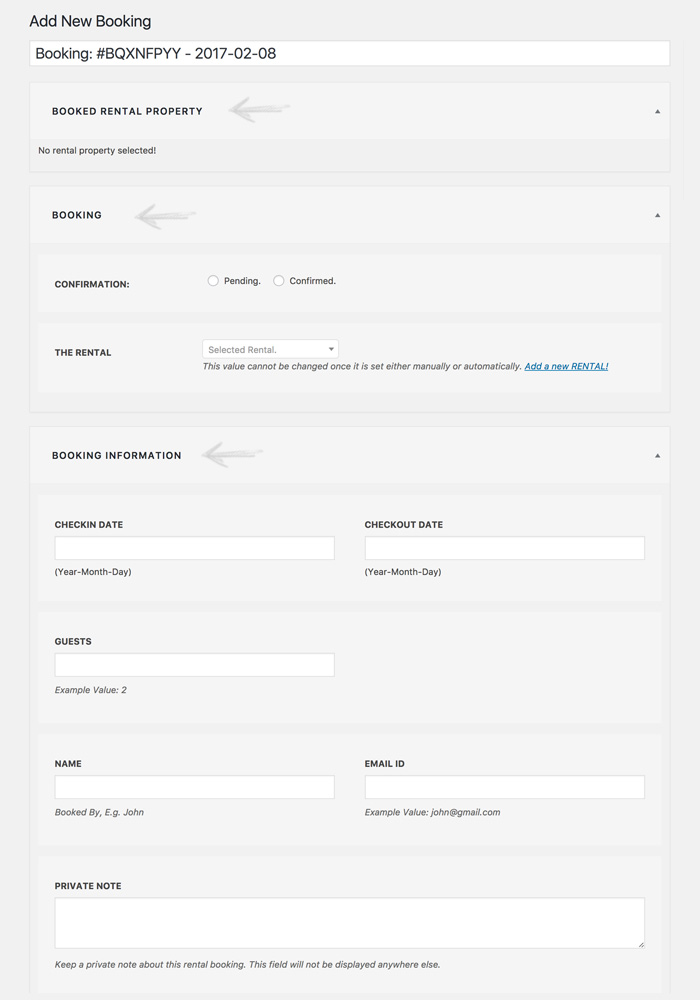700x1000 pixels.
Task: Click into the Guests input box
Action: click(194, 665)
